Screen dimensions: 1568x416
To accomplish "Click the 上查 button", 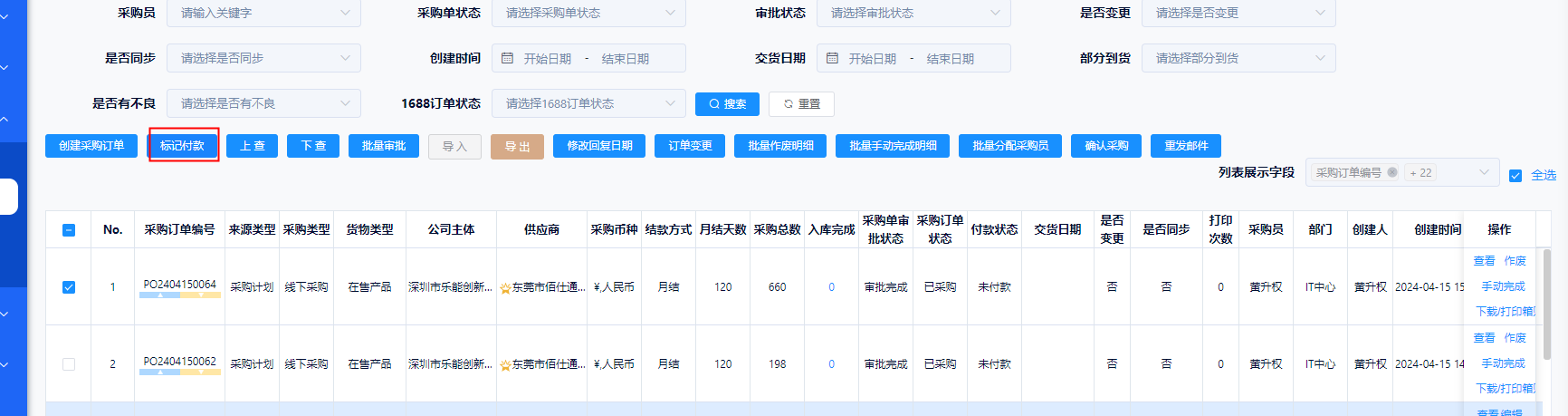I will point(252,146).
